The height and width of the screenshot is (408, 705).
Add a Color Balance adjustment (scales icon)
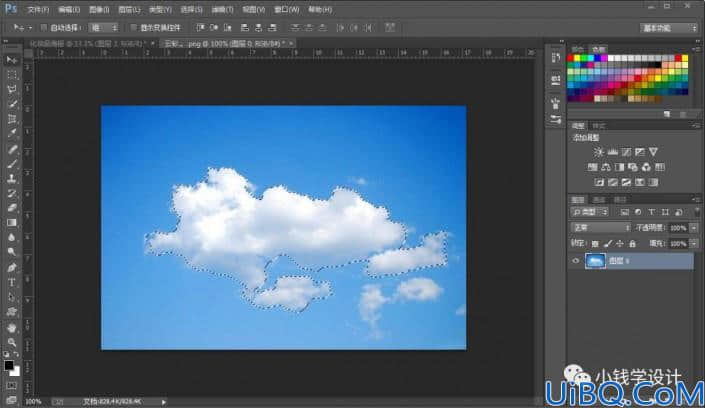point(606,167)
